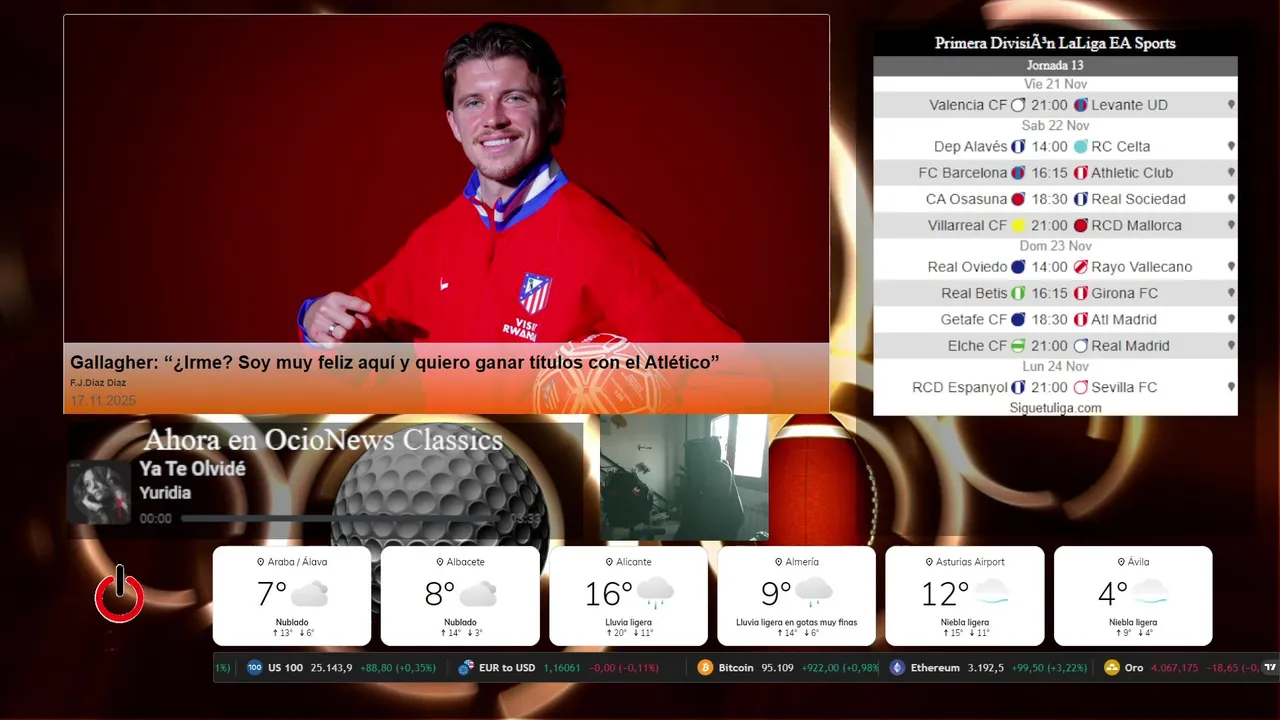Viewport: 1280px width, 720px height.
Task: Open the Almería weather card
Action: [x=797, y=596]
